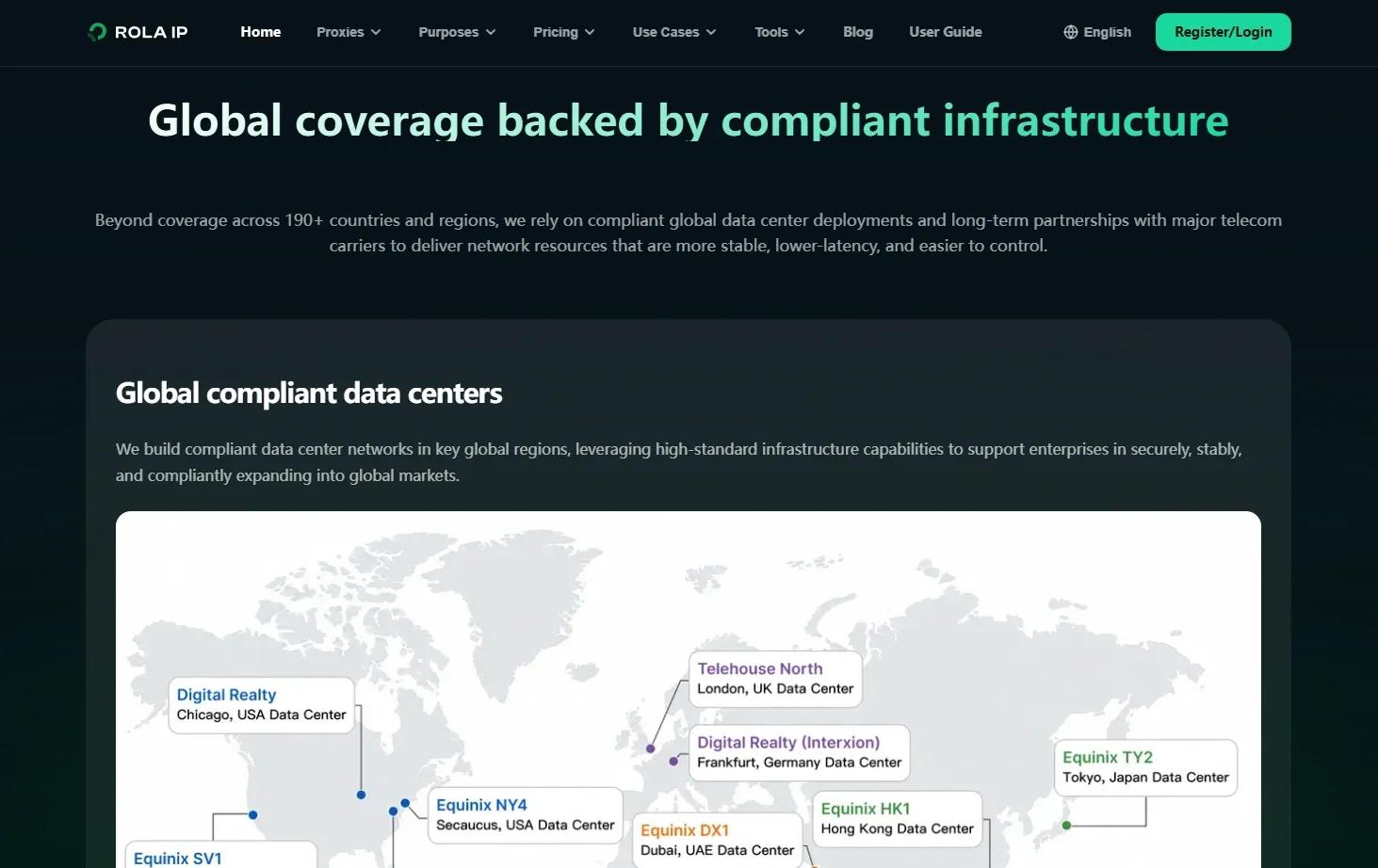Image resolution: width=1378 pixels, height=868 pixels.
Task: Open the Pricing dropdown menu
Action: pos(563,32)
